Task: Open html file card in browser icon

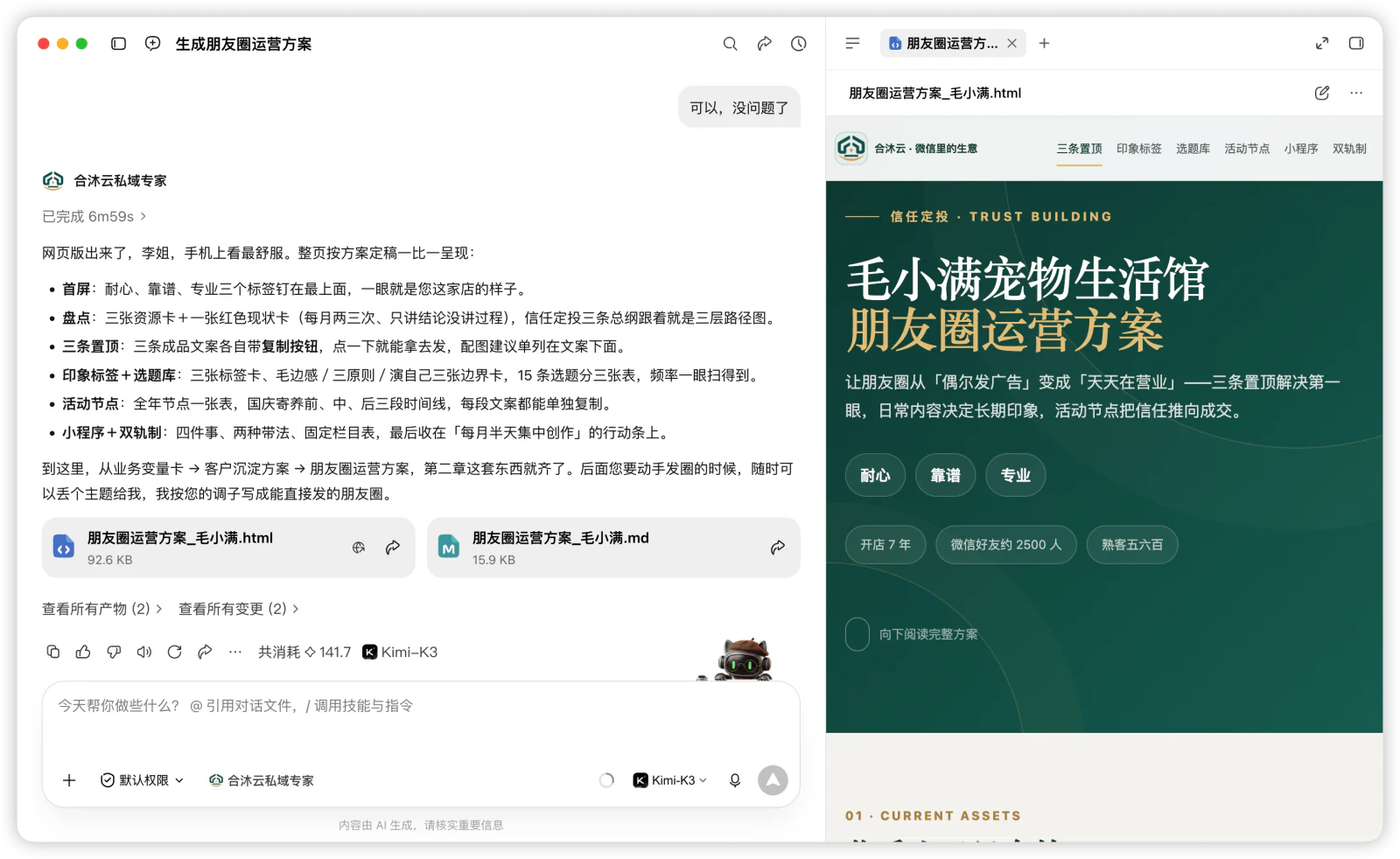Action: 358,548
